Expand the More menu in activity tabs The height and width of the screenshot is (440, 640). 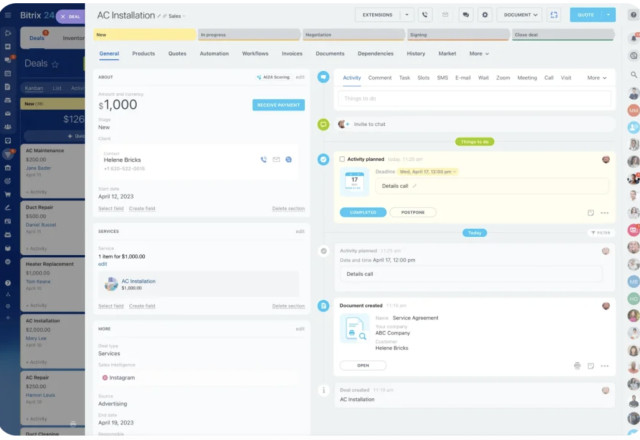click(595, 77)
